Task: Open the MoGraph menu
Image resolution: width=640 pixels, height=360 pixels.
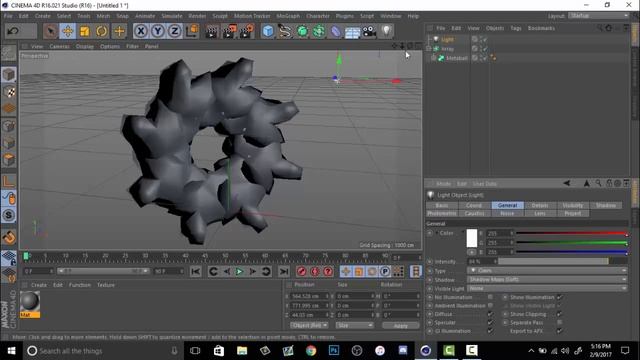Action: click(x=288, y=16)
